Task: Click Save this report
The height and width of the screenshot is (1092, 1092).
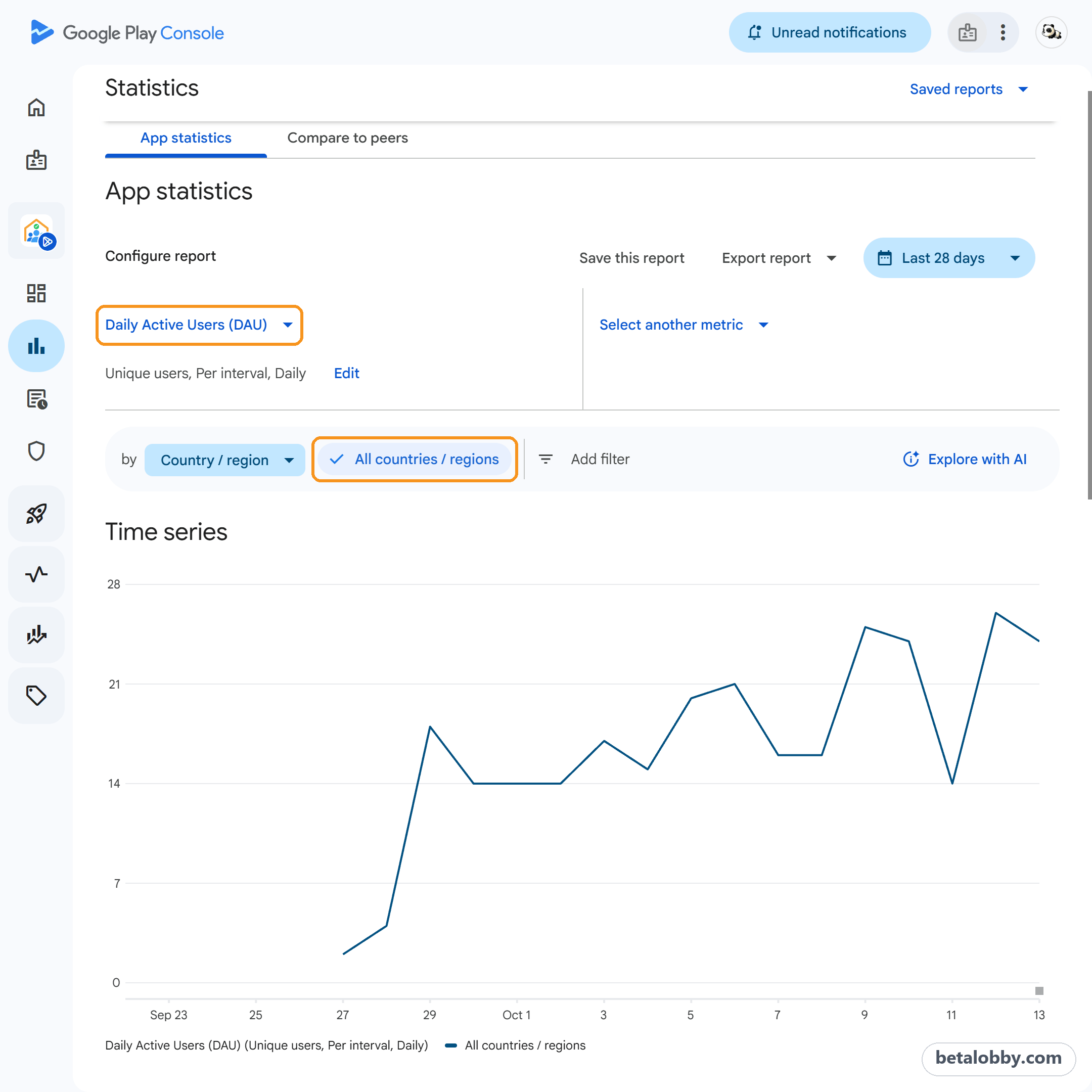Action: click(x=631, y=258)
